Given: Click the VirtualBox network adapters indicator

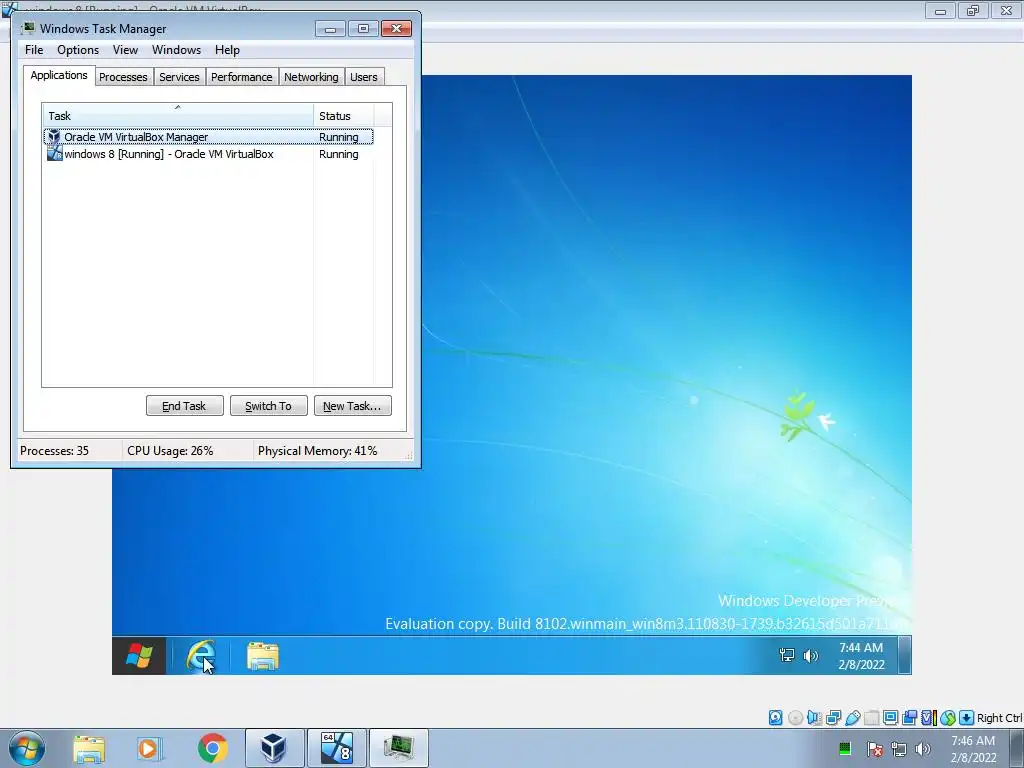Looking at the screenshot, I should click(x=833, y=718).
